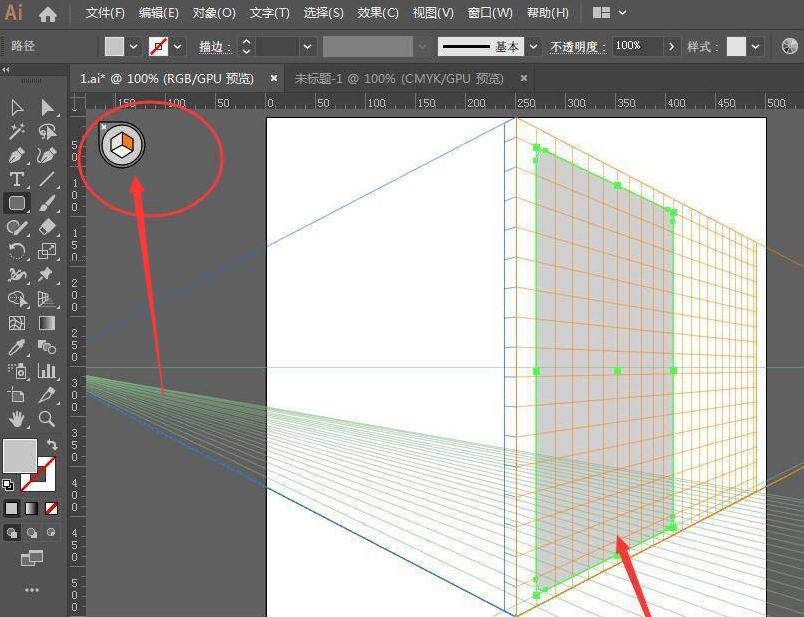
Task: Activate the Direct Selection tool
Action: 47,107
